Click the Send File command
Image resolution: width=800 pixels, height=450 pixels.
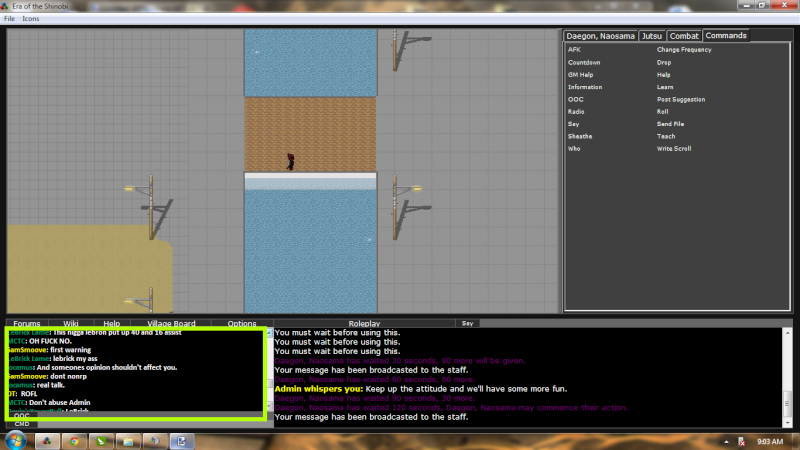(x=670, y=124)
